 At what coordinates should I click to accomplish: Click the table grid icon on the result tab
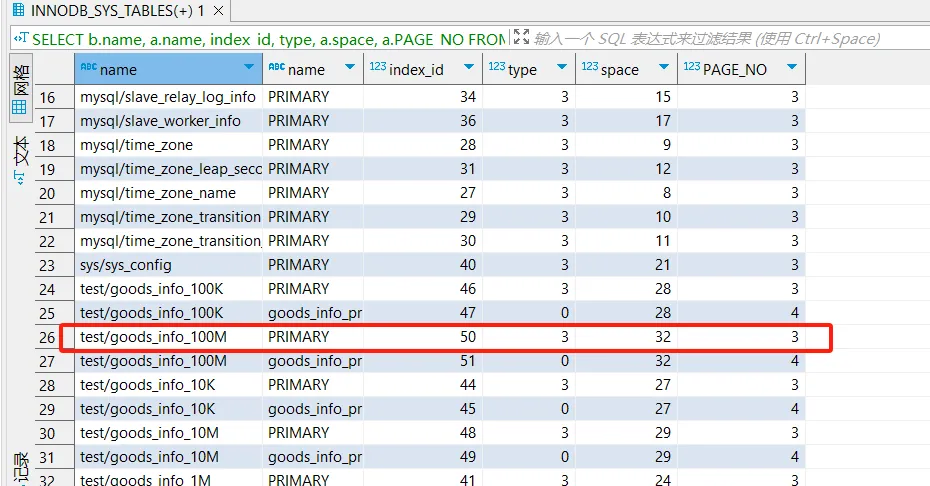pyautogui.click(x=18, y=10)
